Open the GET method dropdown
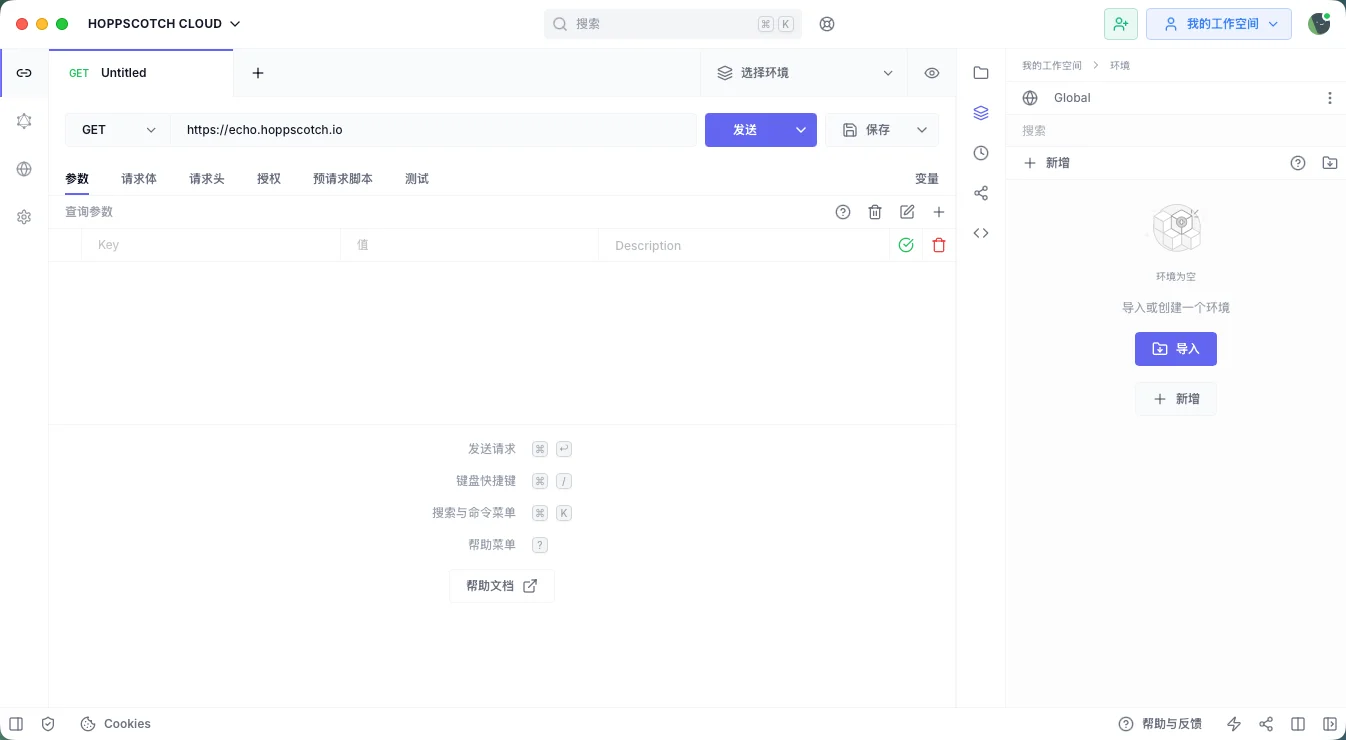The height and width of the screenshot is (740, 1346). tap(118, 130)
